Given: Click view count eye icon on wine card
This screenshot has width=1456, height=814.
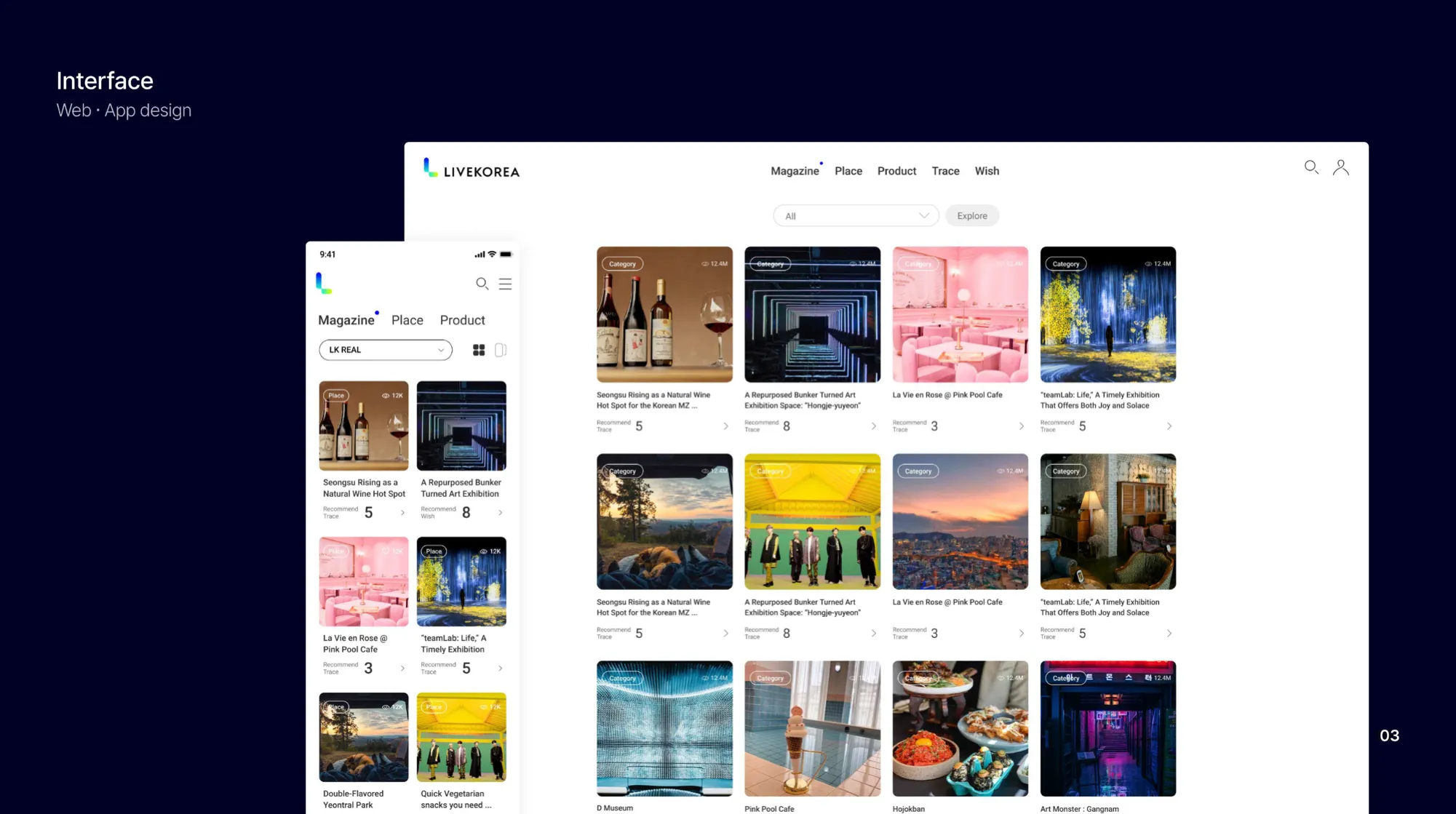Looking at the screenshot, I should tap(705, 264).
